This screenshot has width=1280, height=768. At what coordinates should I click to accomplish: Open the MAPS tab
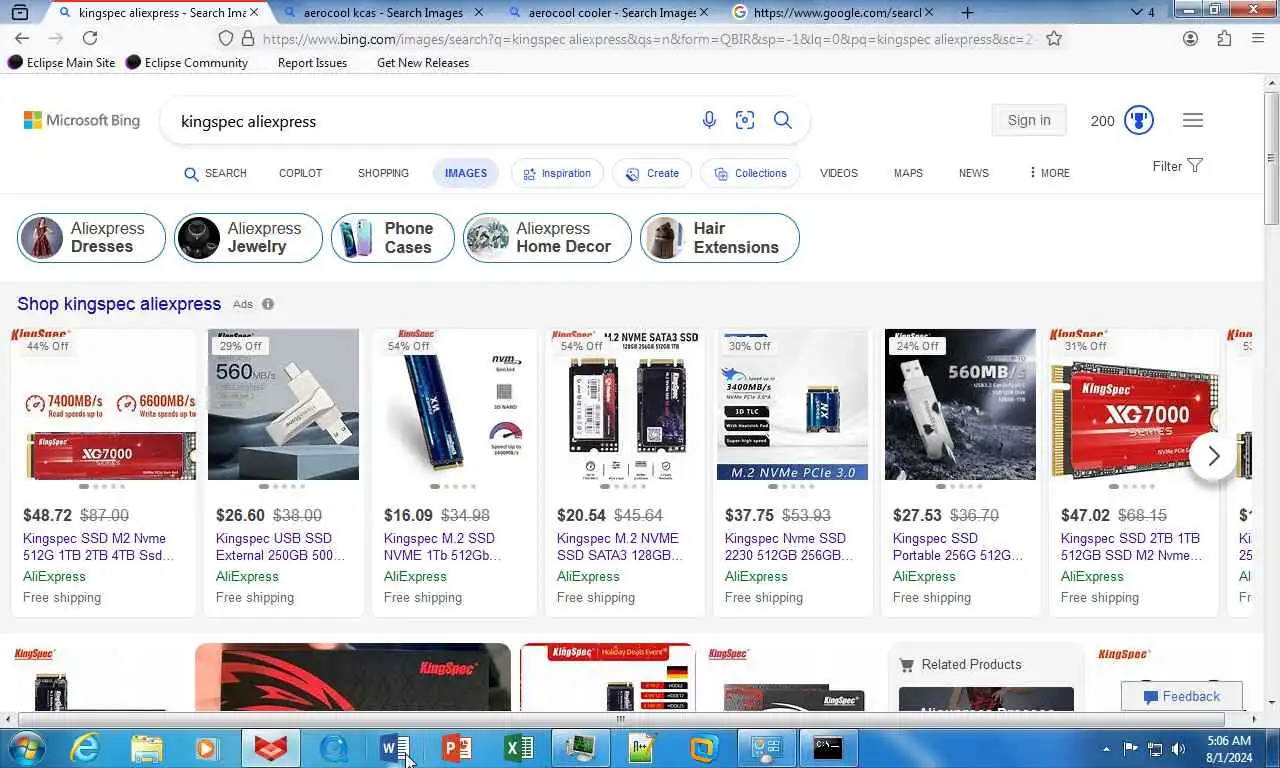[x=908, y=173]
